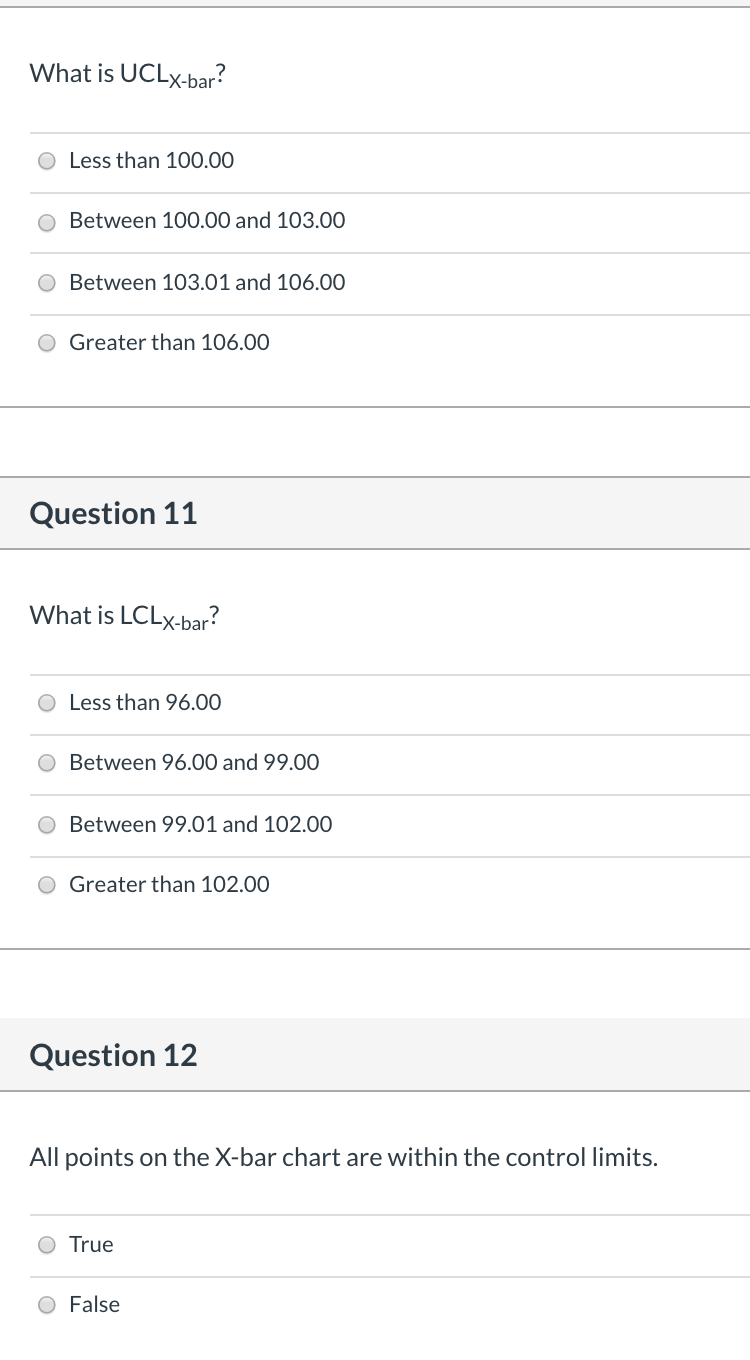Select 'Between 100.00 and 103.00' for UCL question
This screenshot has width=750, height=1360.
point(46,222)
